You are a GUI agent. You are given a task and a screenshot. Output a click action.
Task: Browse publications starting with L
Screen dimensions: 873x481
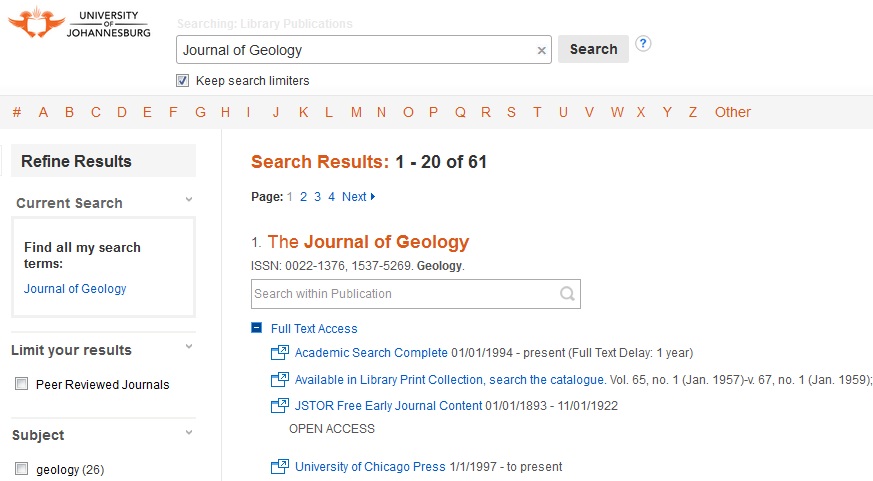click(x=329, y=112)
